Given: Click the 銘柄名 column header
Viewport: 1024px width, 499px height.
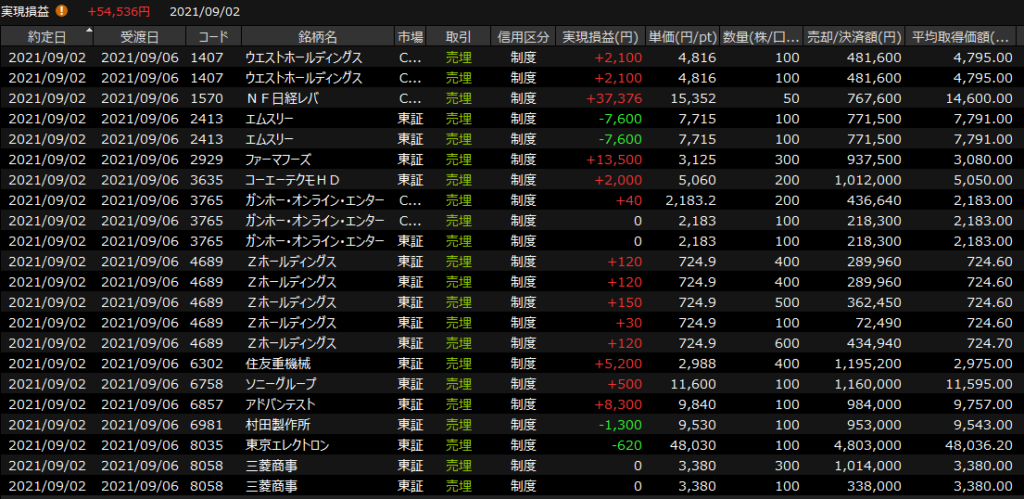Looking at the screenshot, I should pos(317,36).
